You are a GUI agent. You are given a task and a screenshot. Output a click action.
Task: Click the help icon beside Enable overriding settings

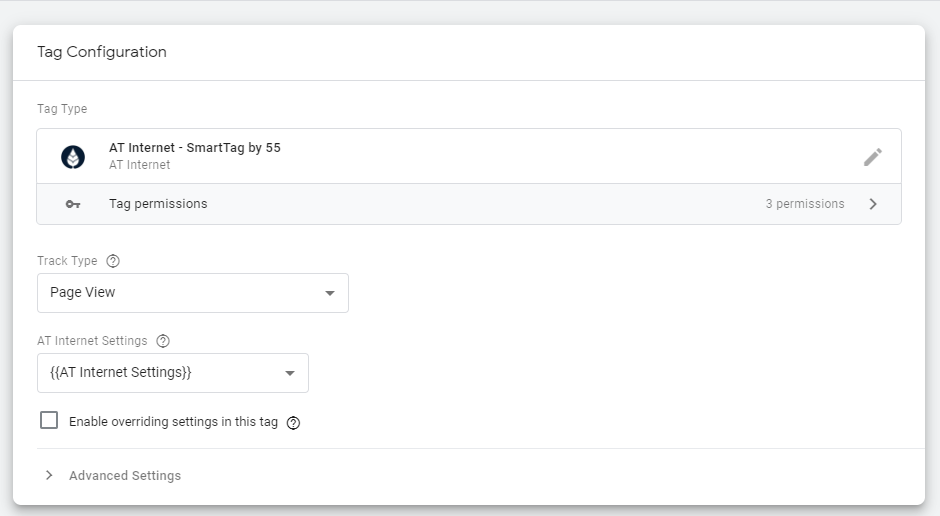coord(293,423)
